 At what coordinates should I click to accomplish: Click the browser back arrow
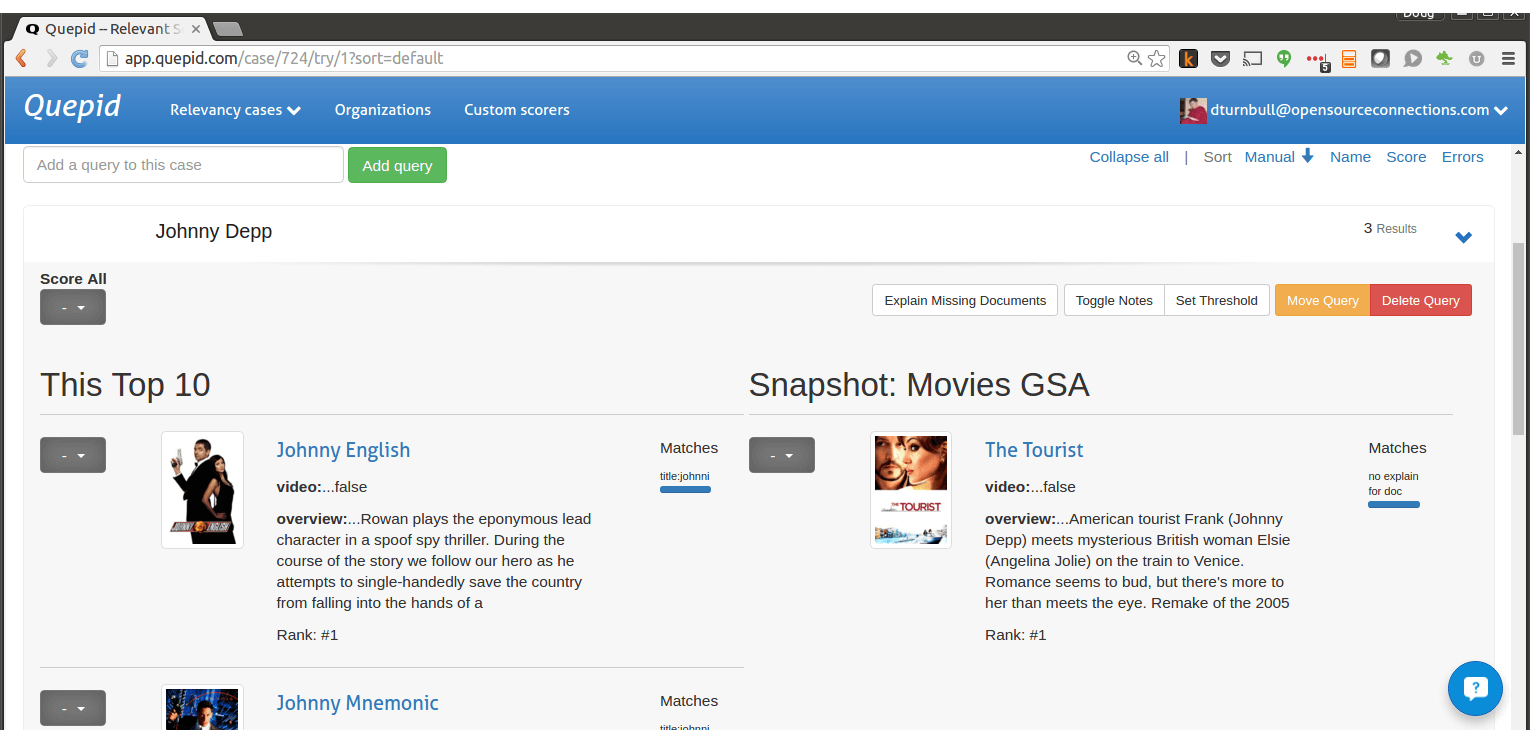(21, 59)
